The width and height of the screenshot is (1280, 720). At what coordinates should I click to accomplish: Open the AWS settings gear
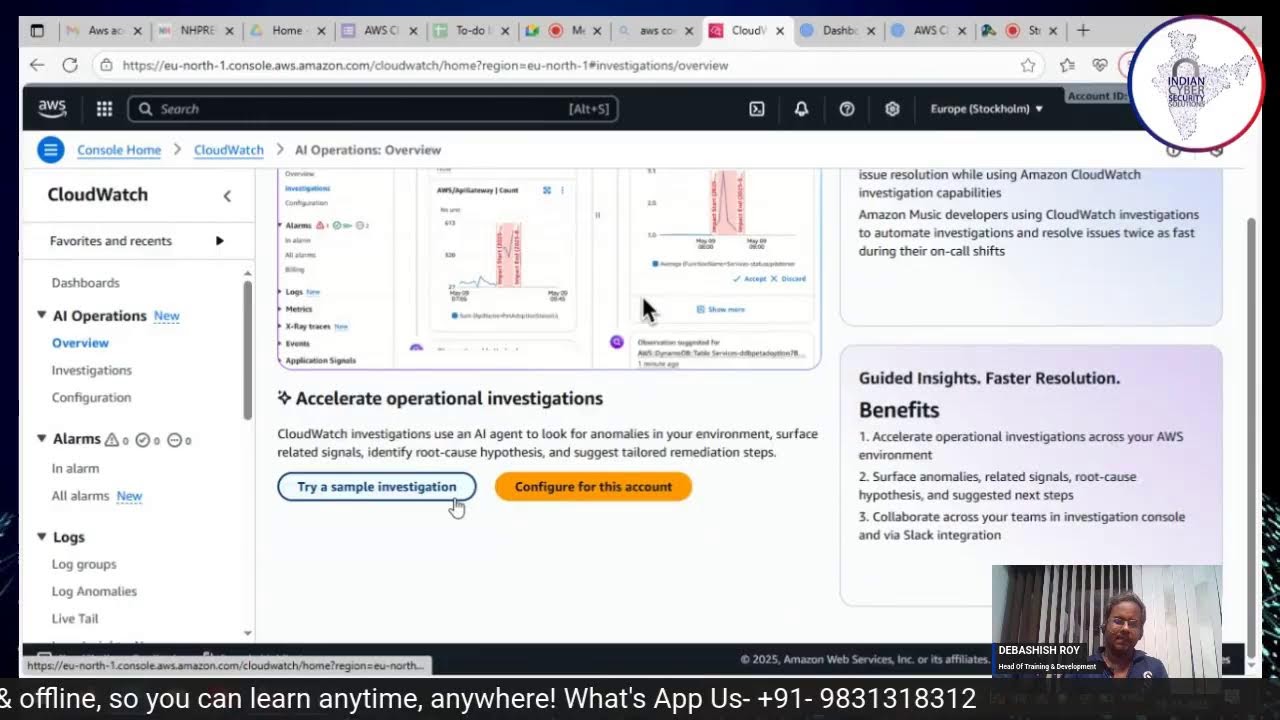(x=893, y=109)
